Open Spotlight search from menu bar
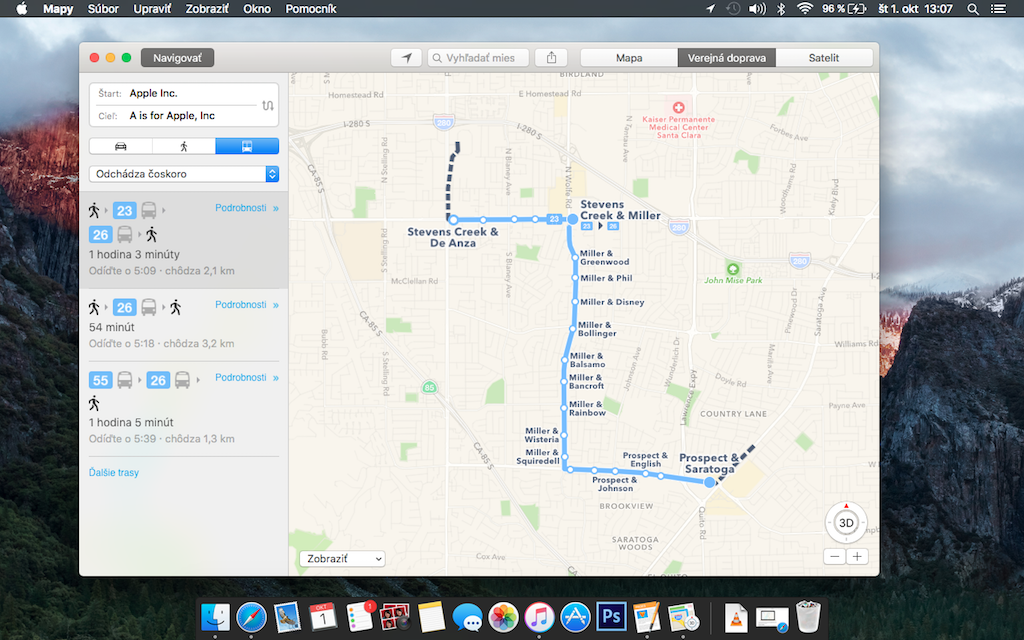Screen dimensions: 1024x640 point(972,8)
